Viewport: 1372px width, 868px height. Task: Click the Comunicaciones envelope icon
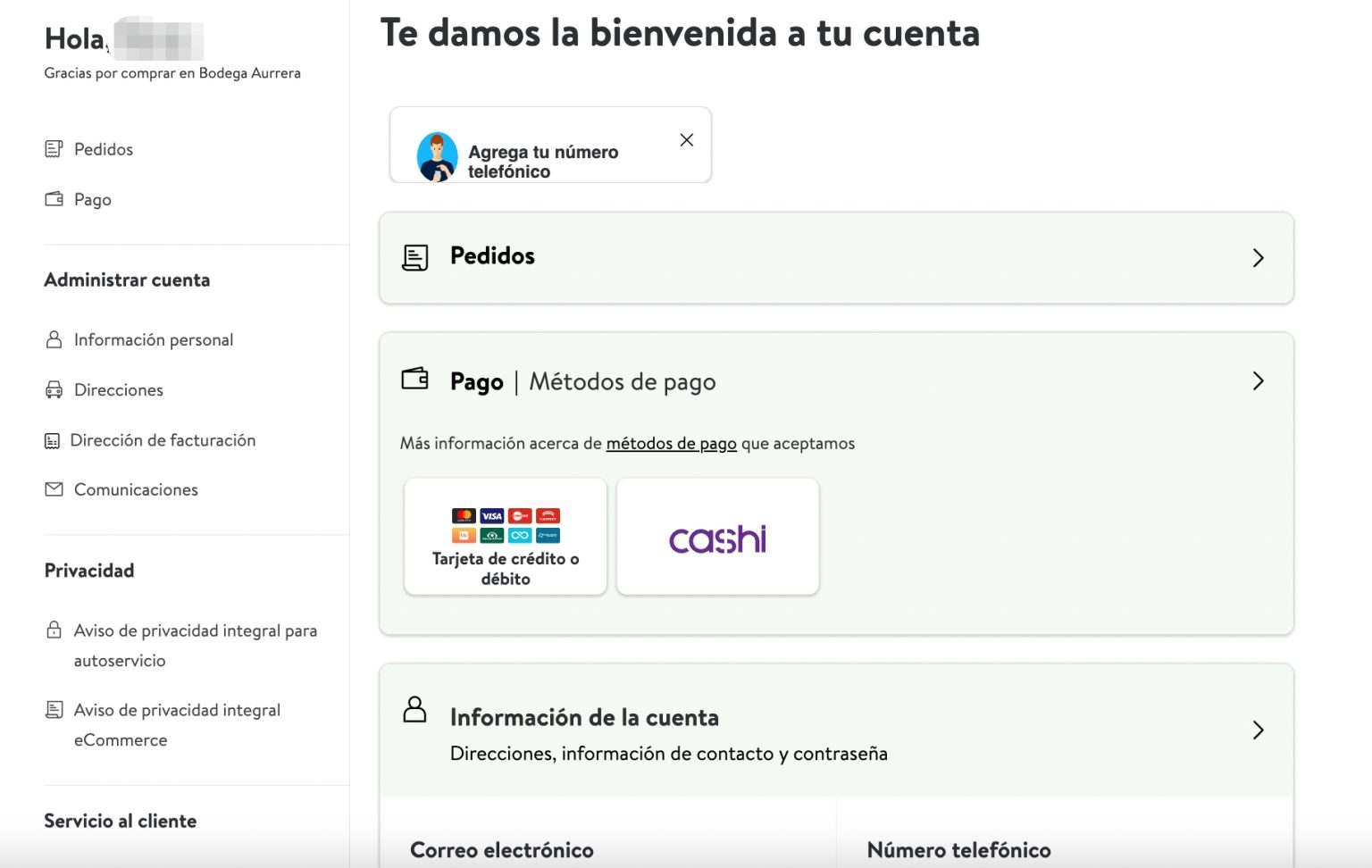(53, 488)
